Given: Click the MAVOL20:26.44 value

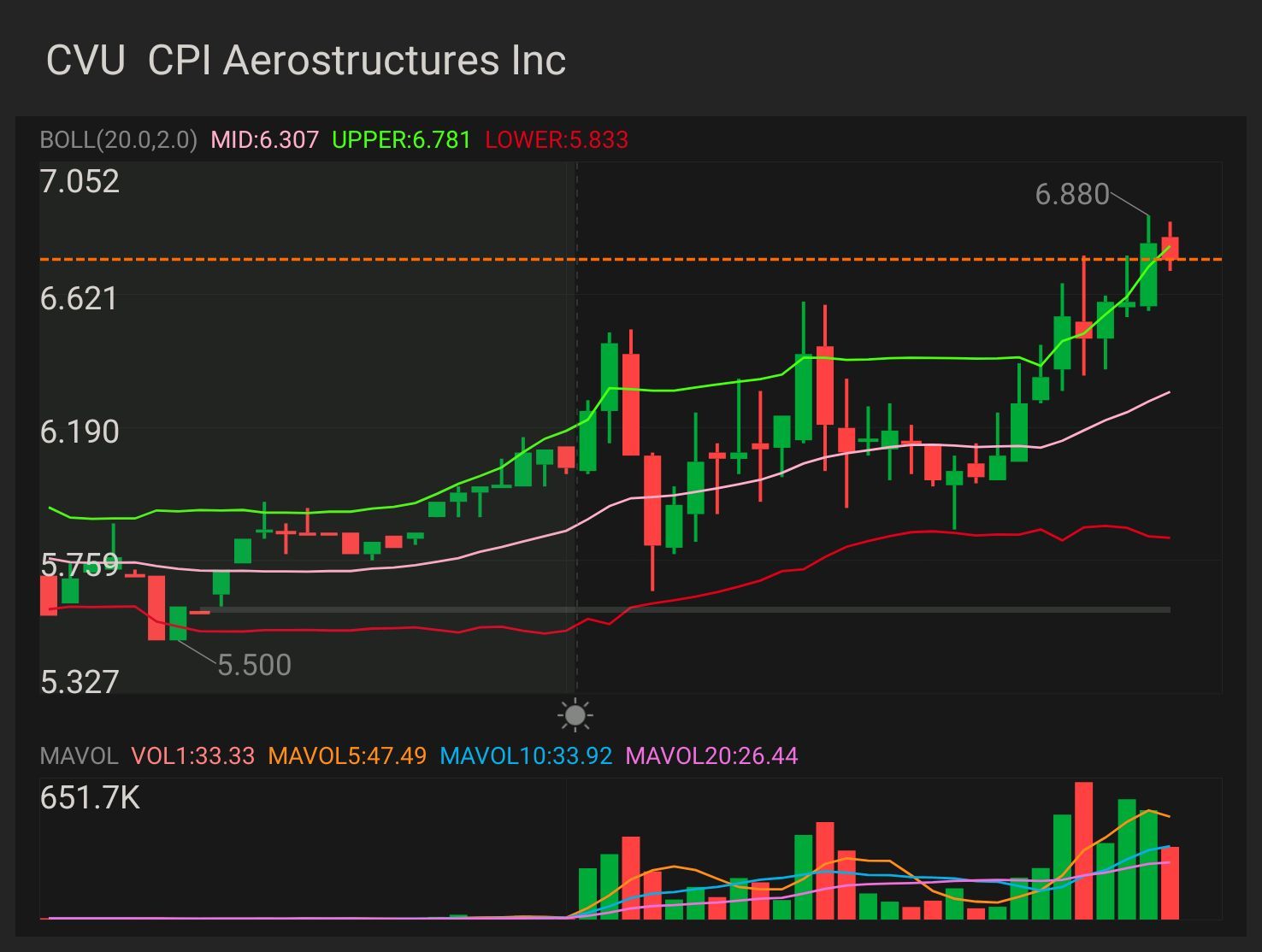Looking at the screenshot, I should [712, 756].
